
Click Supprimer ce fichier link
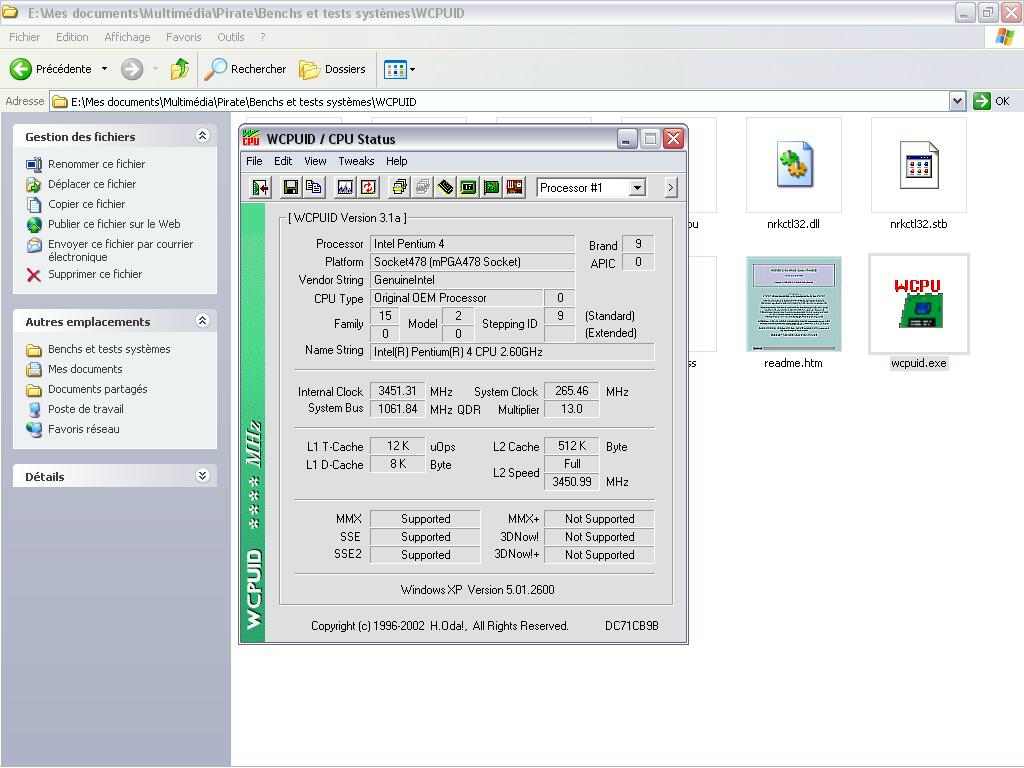pos(95,274)
